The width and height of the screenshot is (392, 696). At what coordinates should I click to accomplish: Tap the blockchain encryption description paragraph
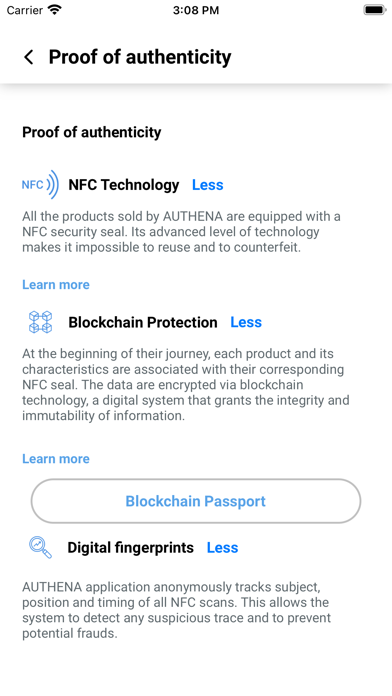coord(186,385)
